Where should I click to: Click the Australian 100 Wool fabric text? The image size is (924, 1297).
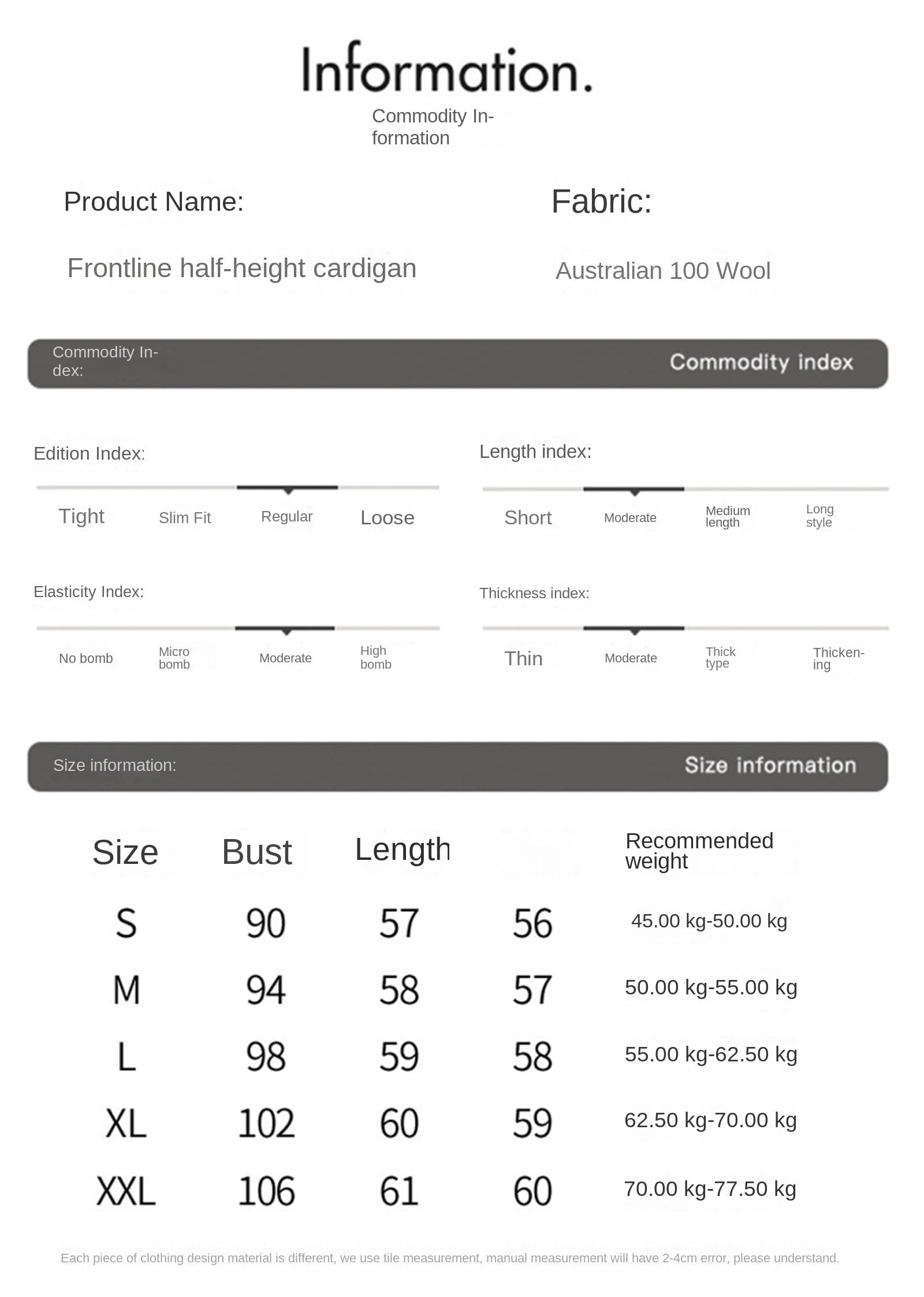click(x=662, y=271)
